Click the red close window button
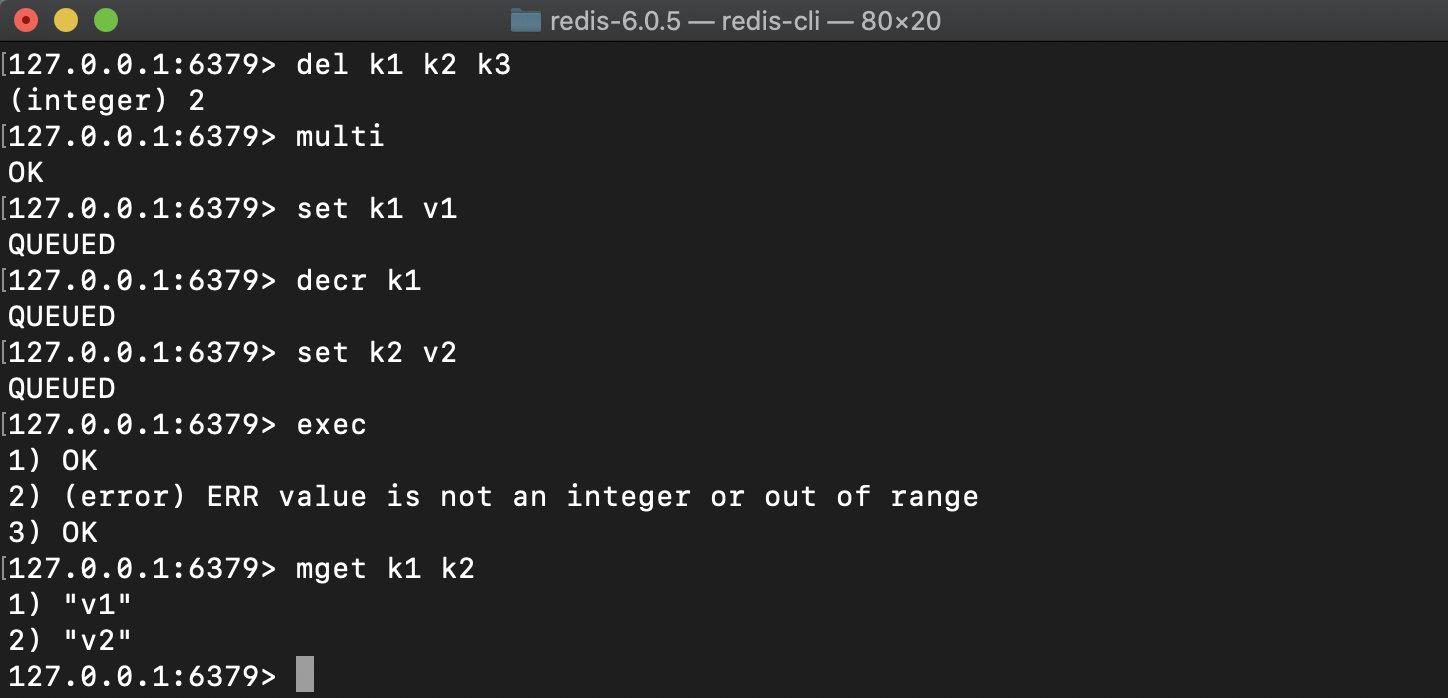This screenshot has height=698, width=1448. 25,18
